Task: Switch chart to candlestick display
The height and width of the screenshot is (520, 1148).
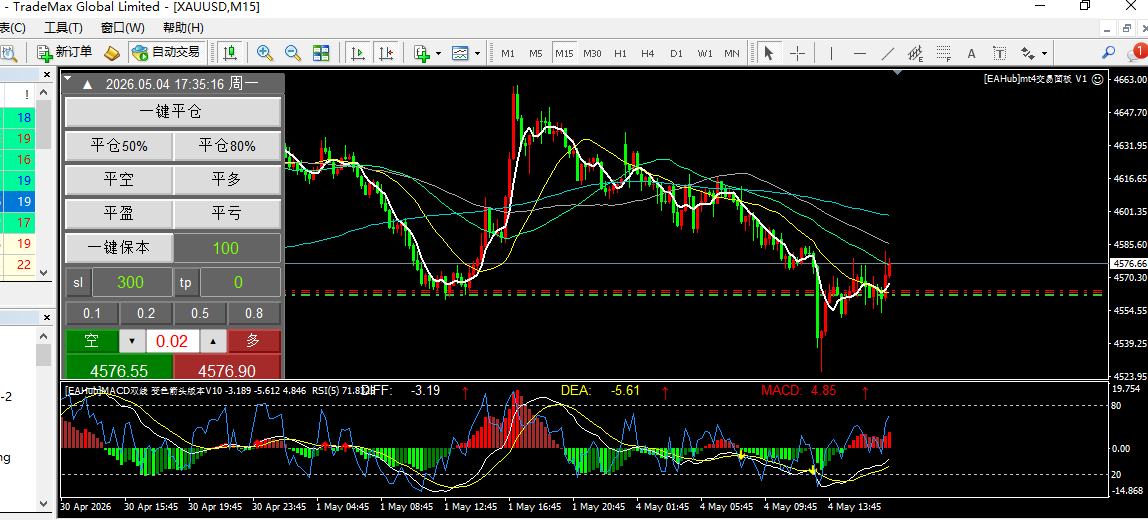Action: pos(230,53)
